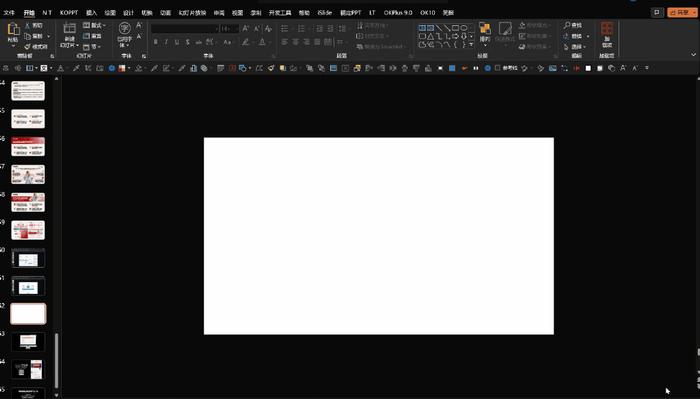Click the Reset (重置) slide button
Viewport: 700px width, 399px height.
[x=92, y=36]
